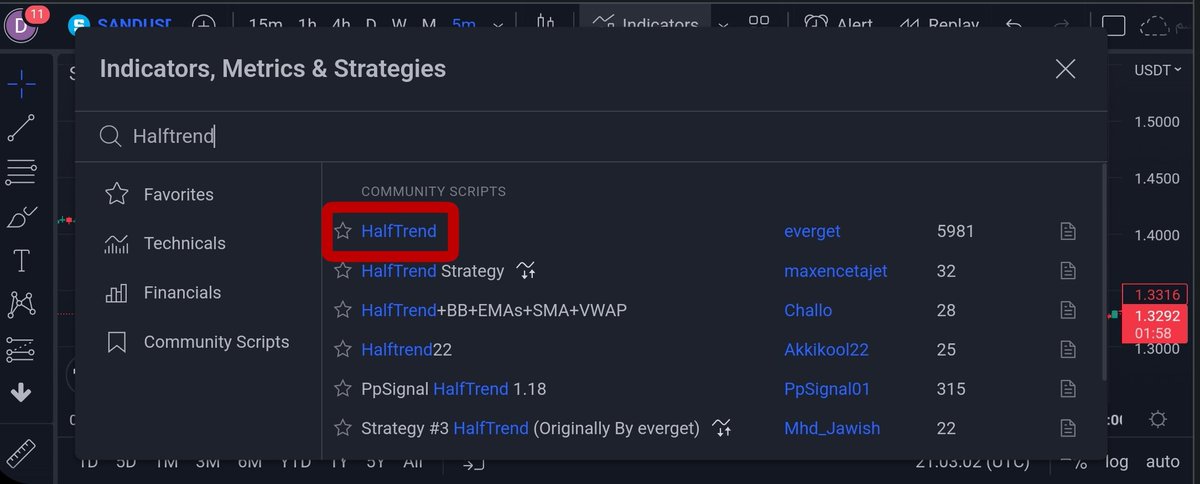Open the Indicators button in toolbar
1200x484 pixels.
pos(646,24)
